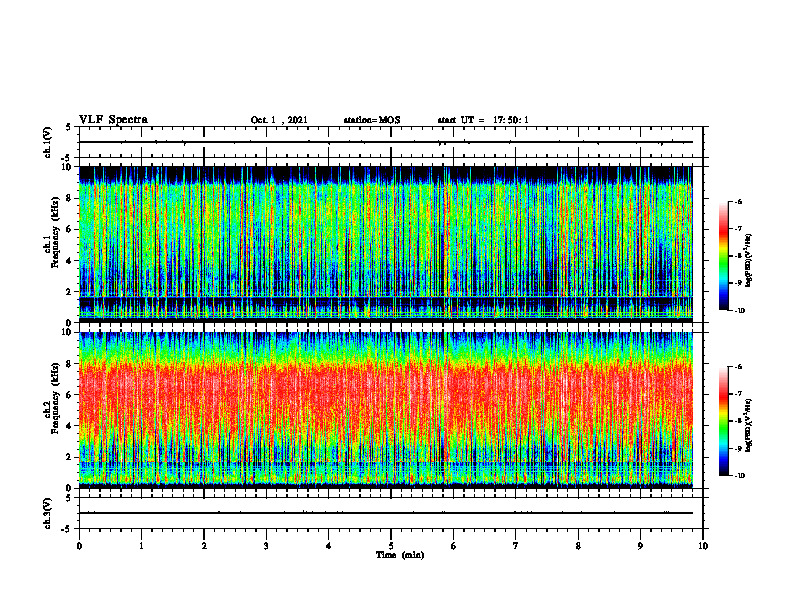Click the "ch.3(V)" axis label
792x612 pixels.
tap(48, 513)
